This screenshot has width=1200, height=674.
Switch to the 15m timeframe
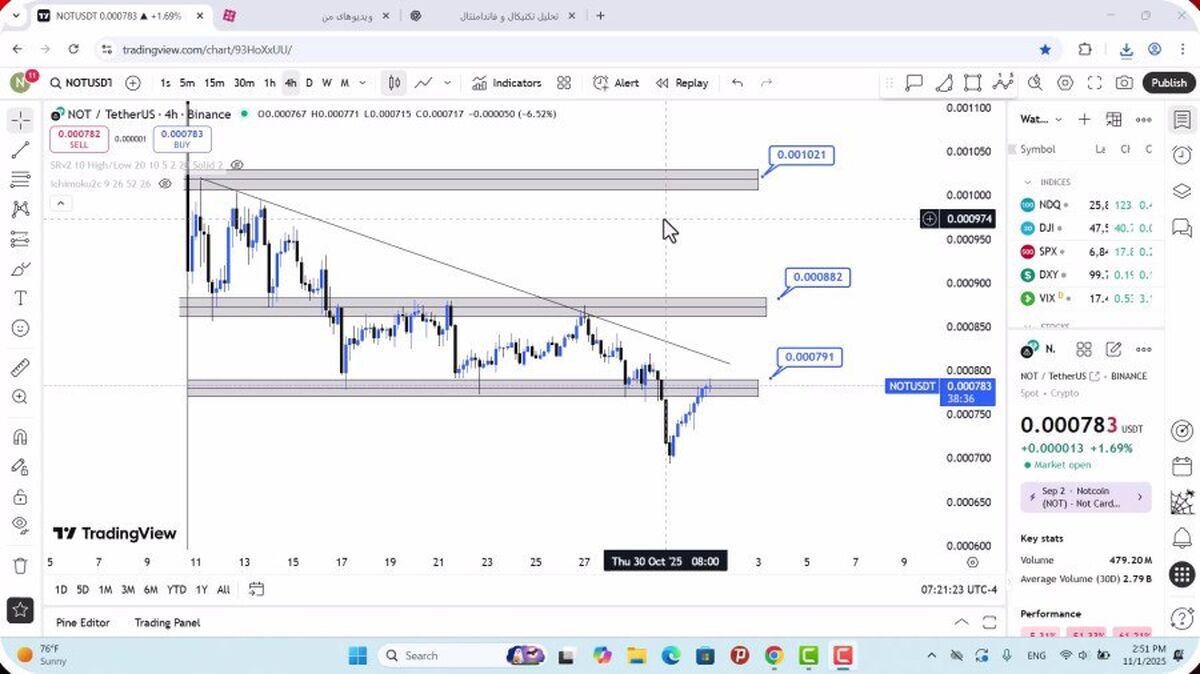(214, 83)
